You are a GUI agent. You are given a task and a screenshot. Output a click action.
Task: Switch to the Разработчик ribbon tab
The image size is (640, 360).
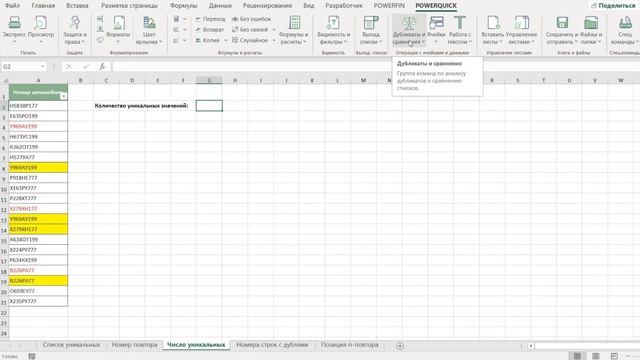click(344, 6)
